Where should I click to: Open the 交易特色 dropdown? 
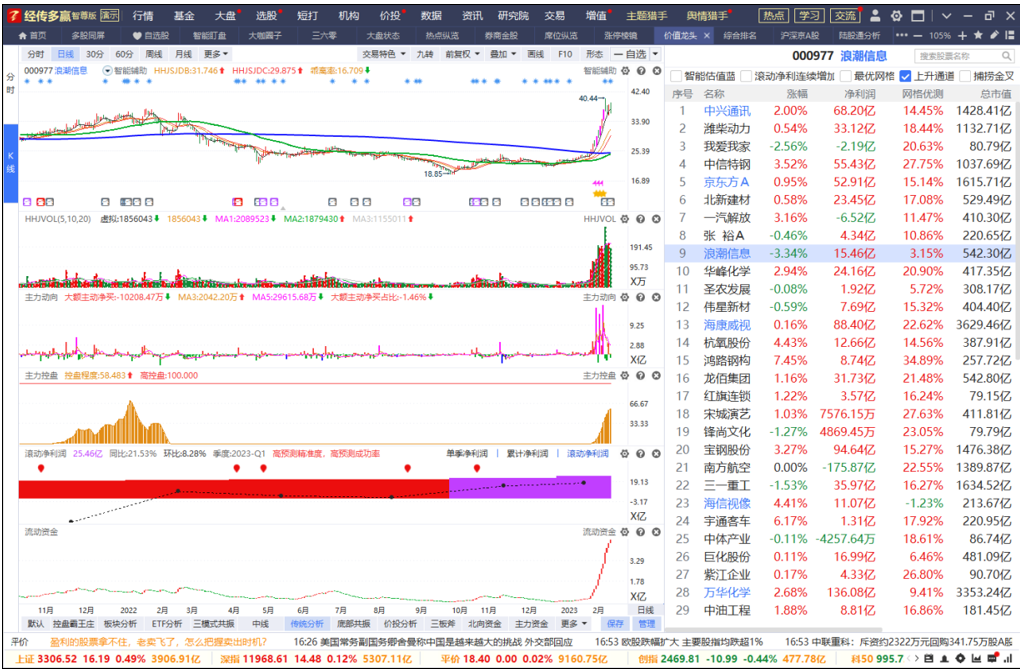pyautogui.click(x=384, y=55)
